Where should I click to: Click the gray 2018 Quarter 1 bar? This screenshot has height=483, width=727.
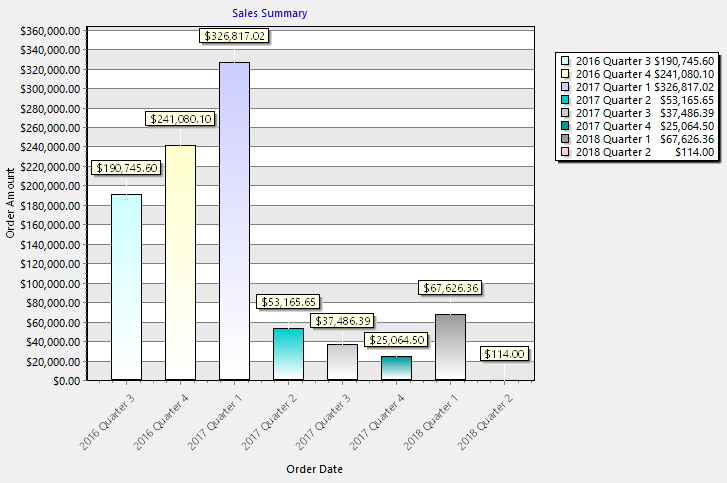coord(450,347)
